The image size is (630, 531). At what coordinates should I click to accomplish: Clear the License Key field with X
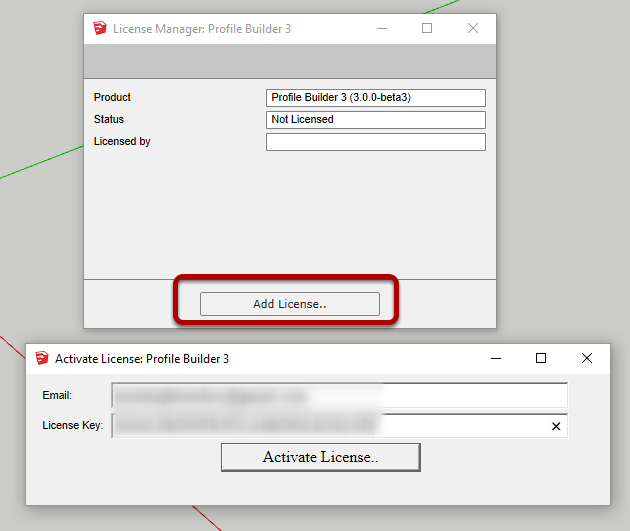coord(556,427)
